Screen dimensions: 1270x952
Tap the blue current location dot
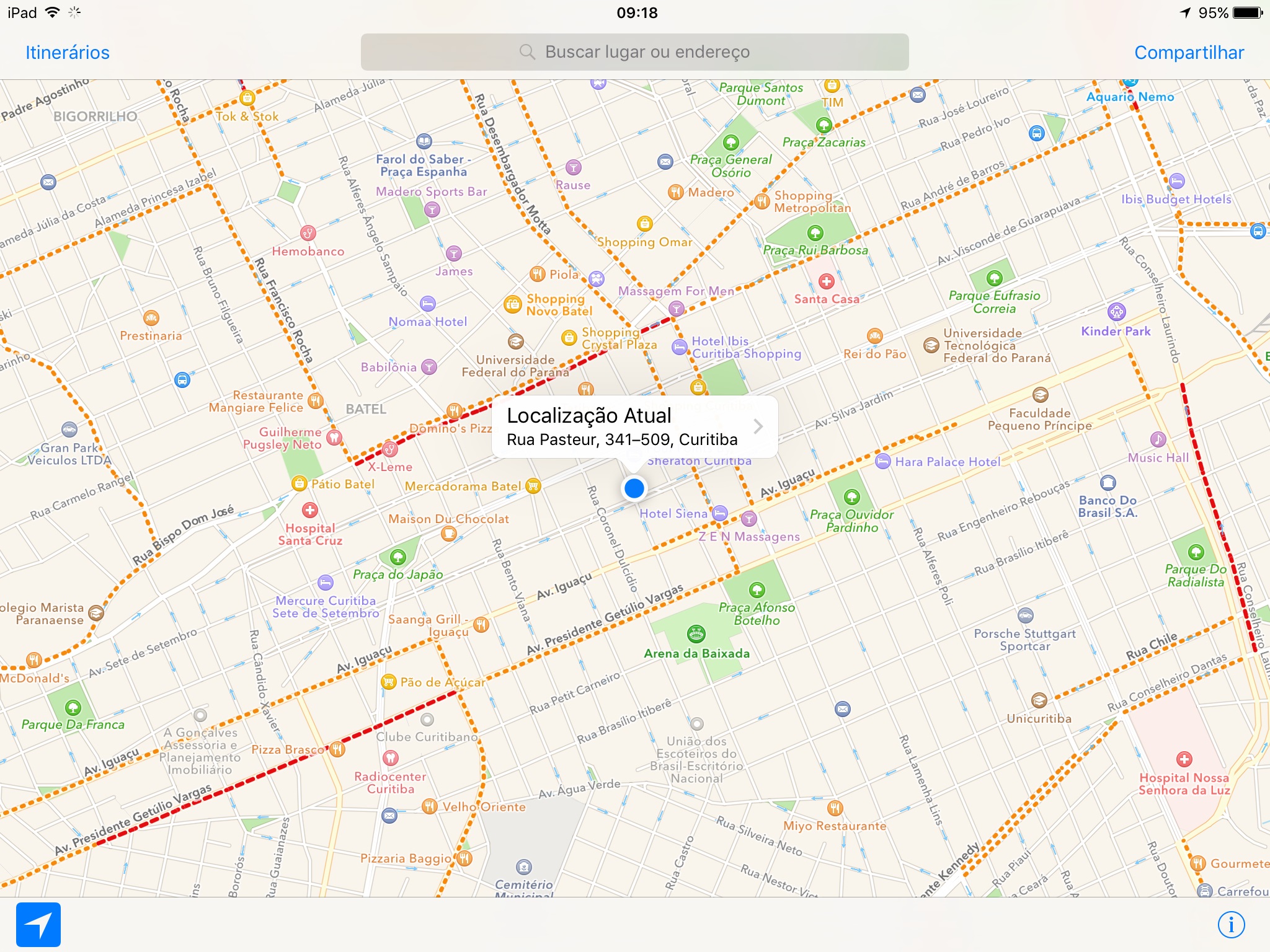(x=634, y=488)
